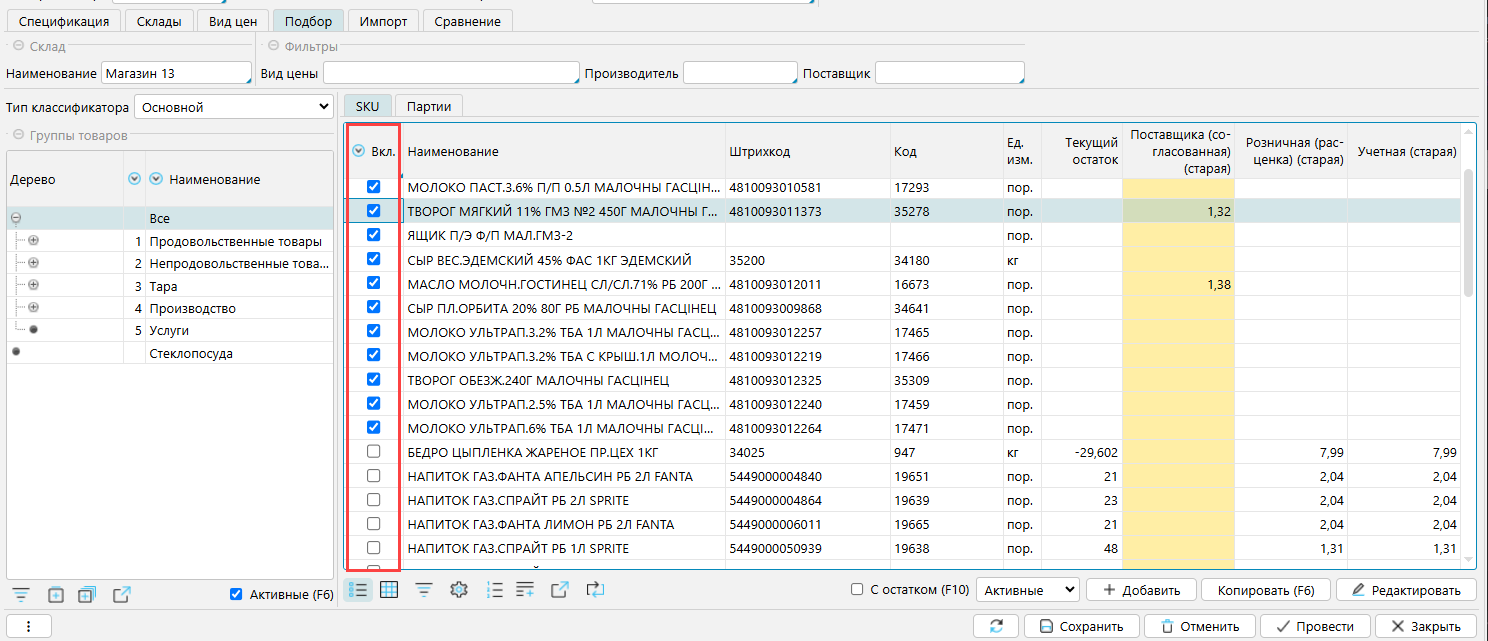Click the Добавить button

click(x=1142, y=590)
